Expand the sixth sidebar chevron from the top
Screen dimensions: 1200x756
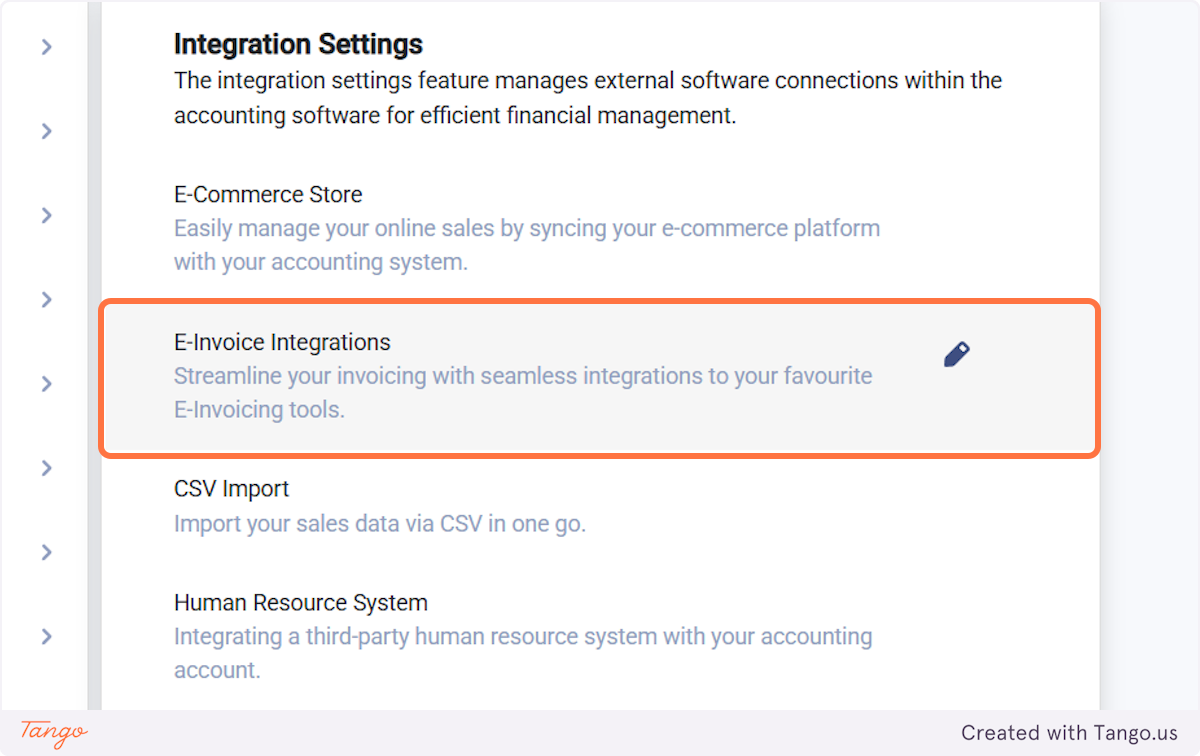pos(46,468)
